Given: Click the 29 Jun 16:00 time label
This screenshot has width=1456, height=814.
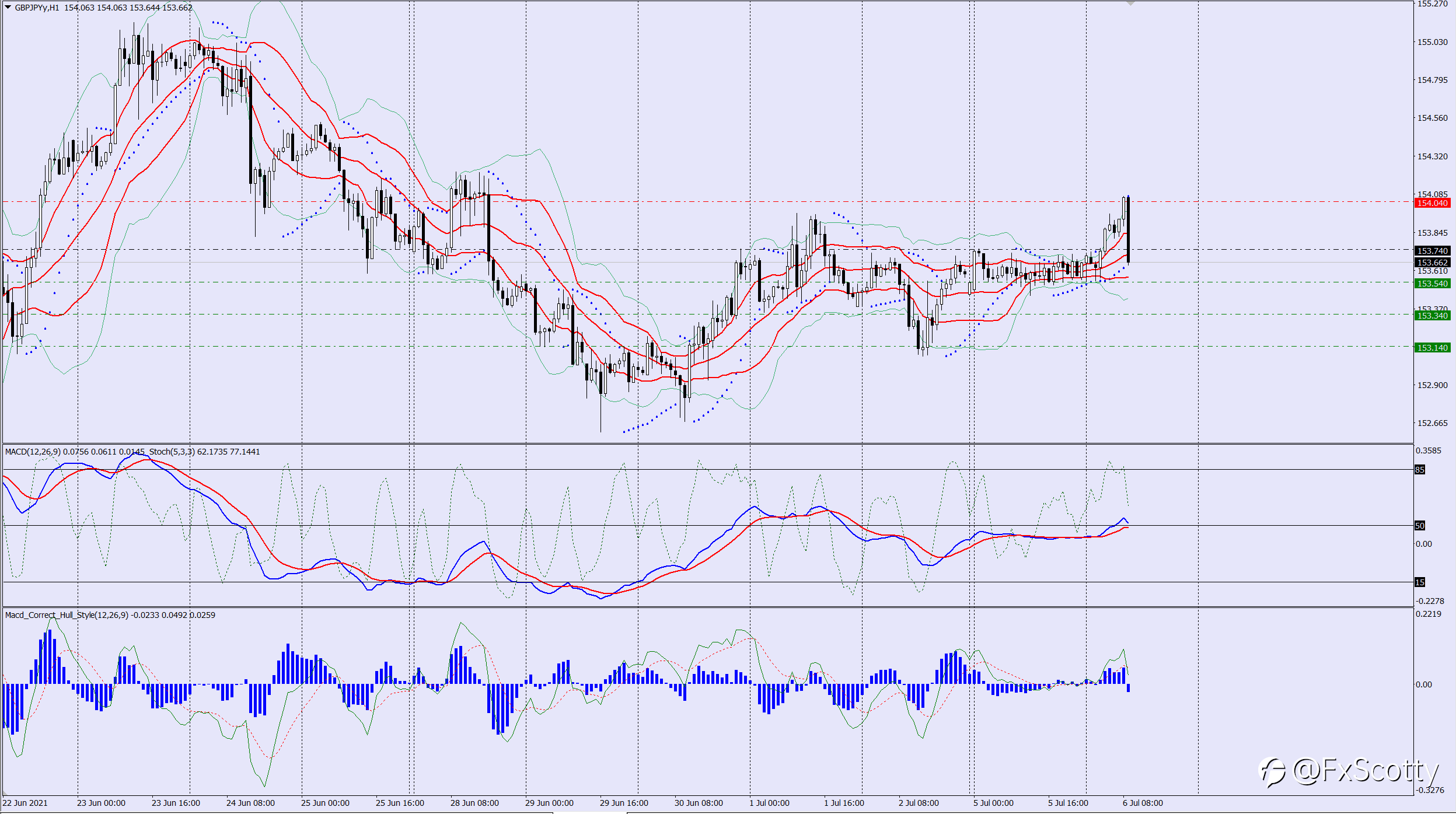Looking at the screenshot, I should (624, 803).
